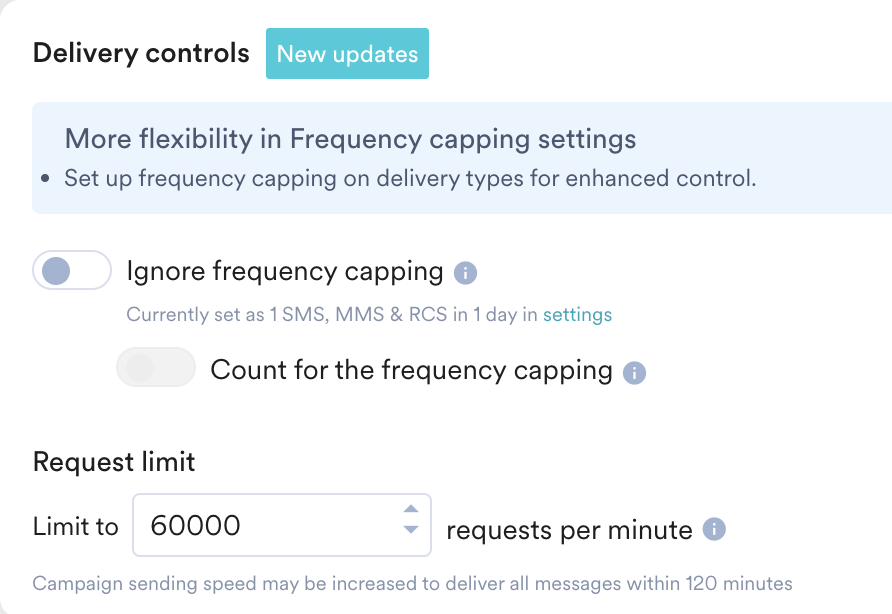
Task: Click the Ignore frequency capping label text
Action: [285, 271]
